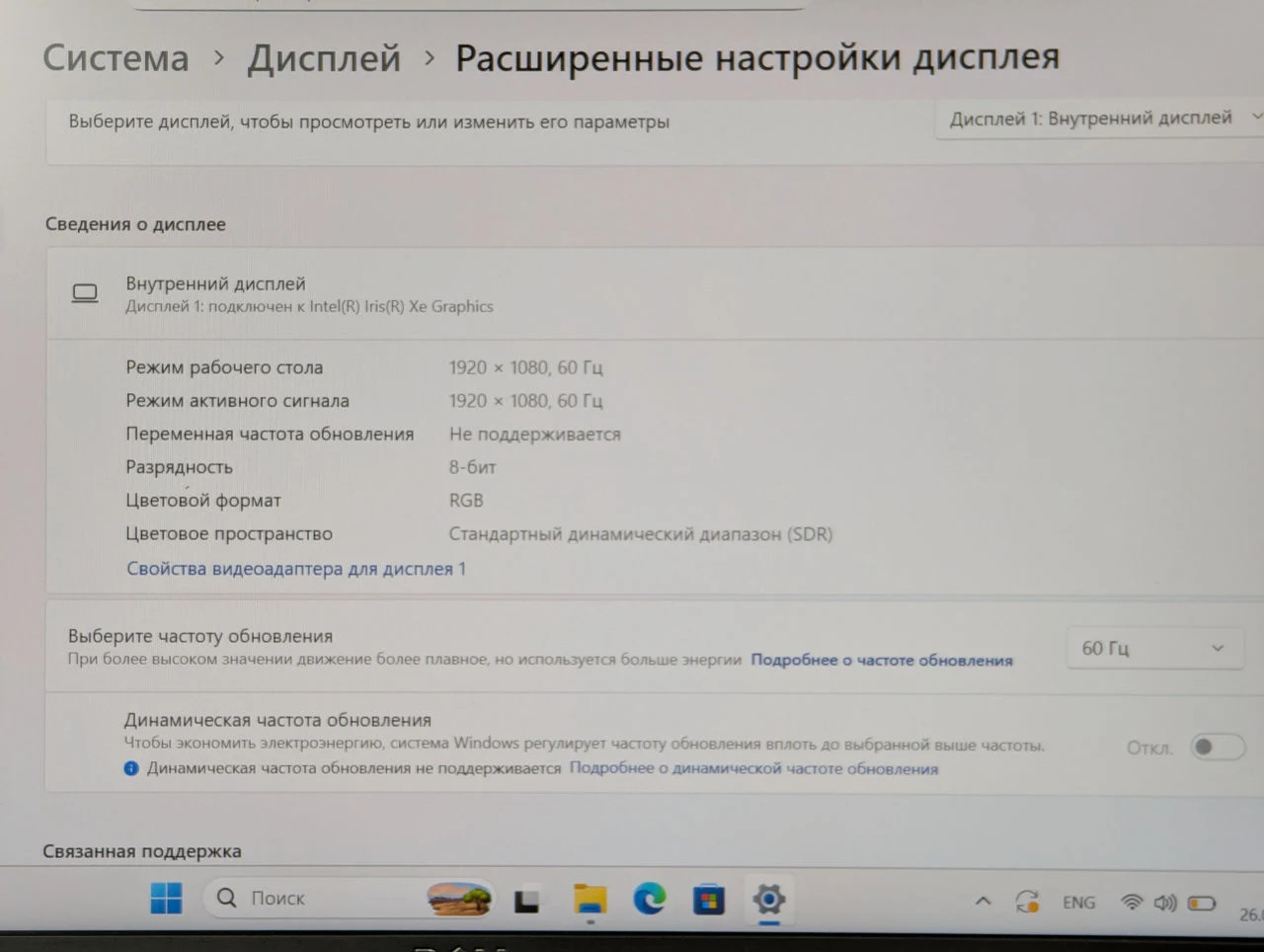Click the RGB color format value

click(x=466, y=501)
